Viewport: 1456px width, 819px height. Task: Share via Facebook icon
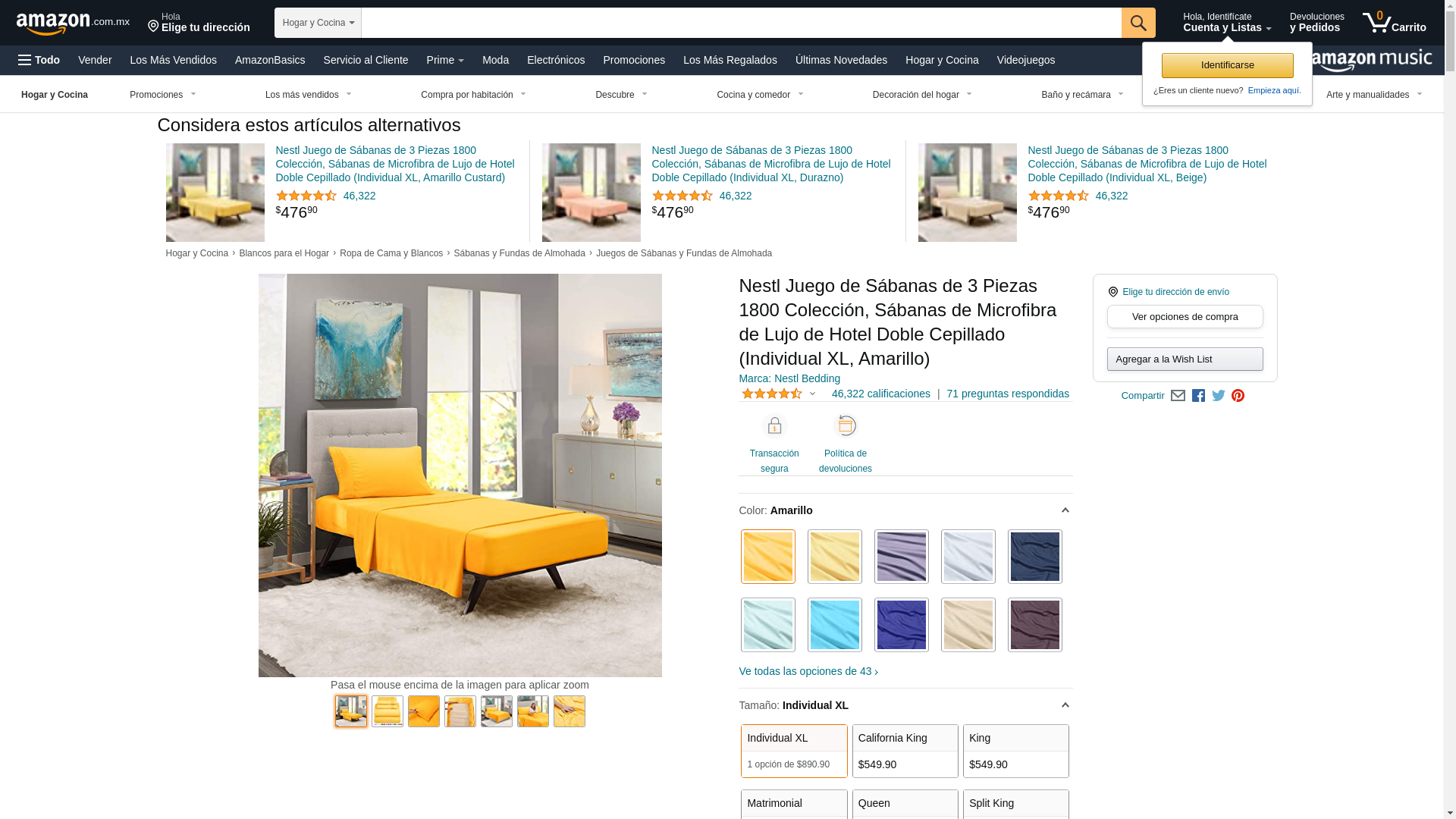click(x=1198, y=396)
